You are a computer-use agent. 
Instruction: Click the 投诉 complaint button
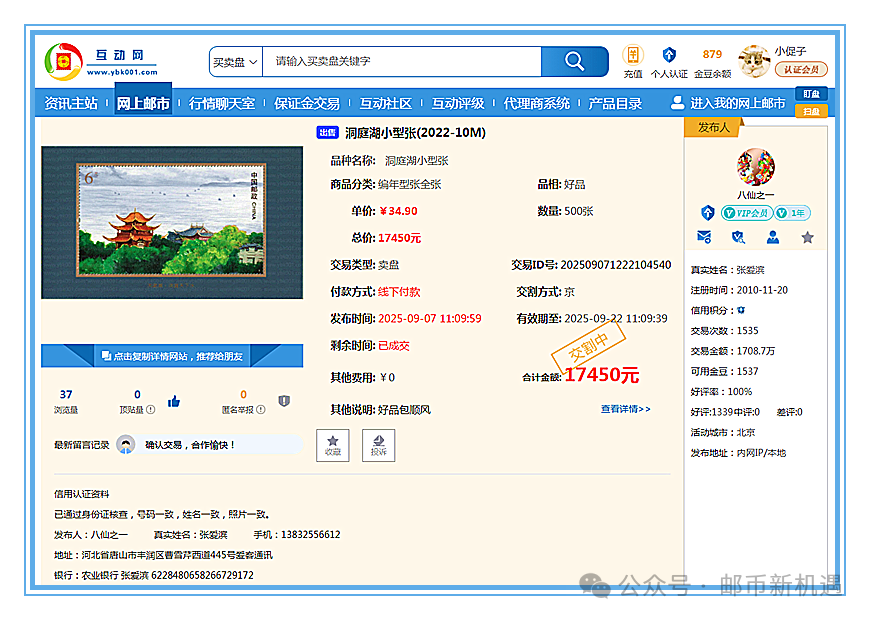(x=378, y=445)
